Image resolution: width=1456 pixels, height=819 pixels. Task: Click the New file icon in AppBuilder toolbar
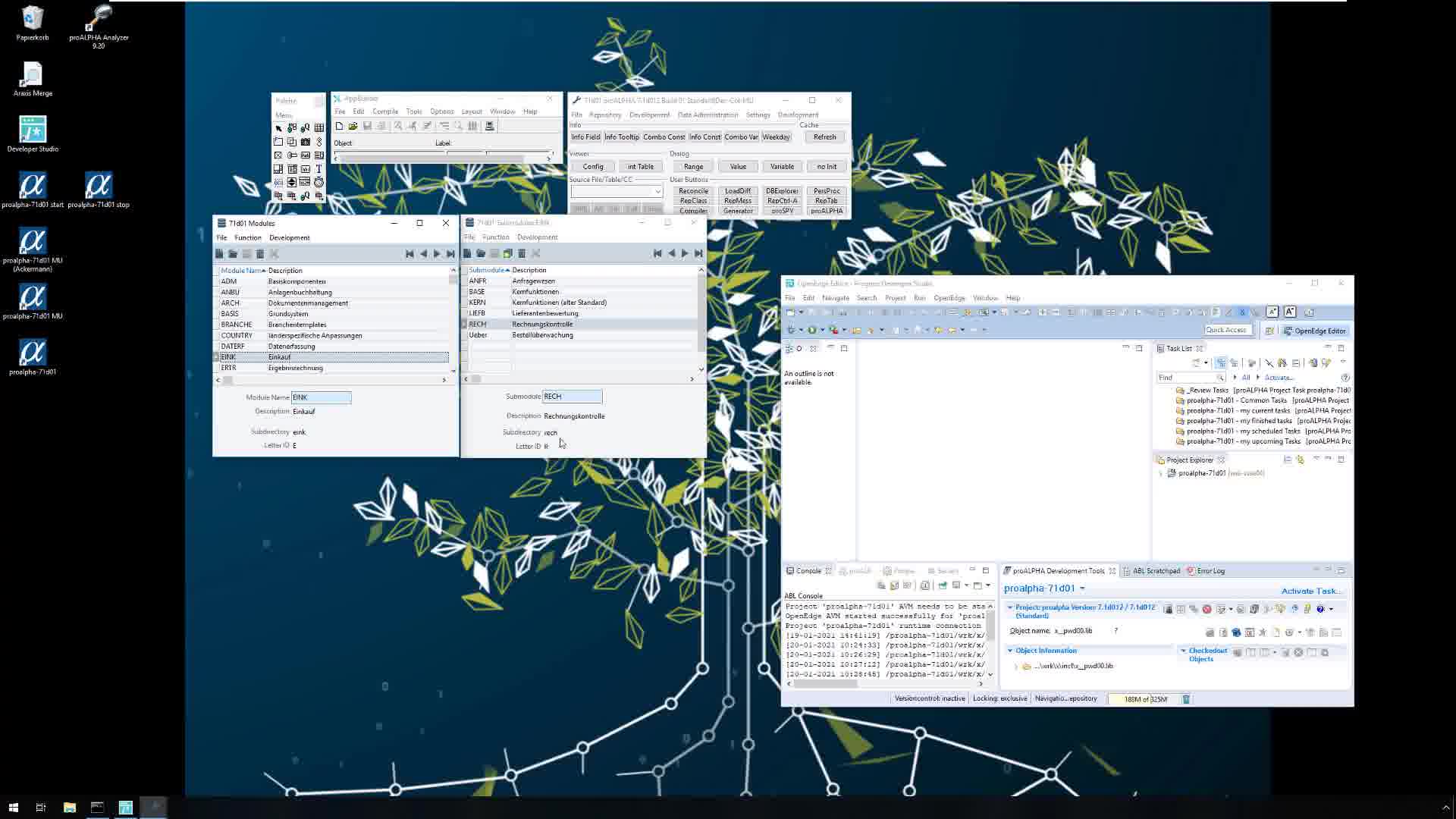[x=339, y=126]
